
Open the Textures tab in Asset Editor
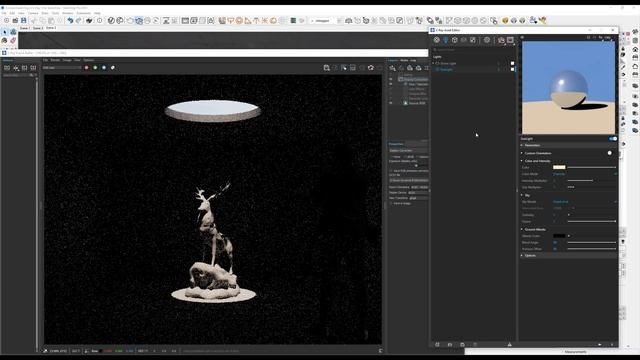click(473, 40)
